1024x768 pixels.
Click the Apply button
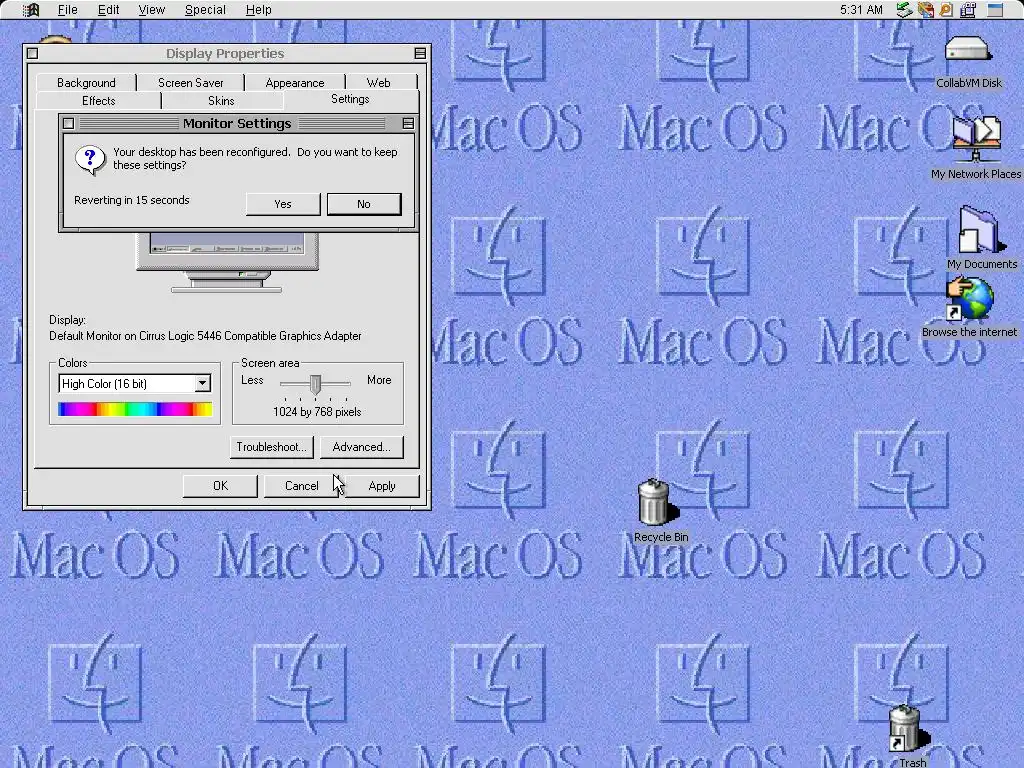[x=382, y=486]
